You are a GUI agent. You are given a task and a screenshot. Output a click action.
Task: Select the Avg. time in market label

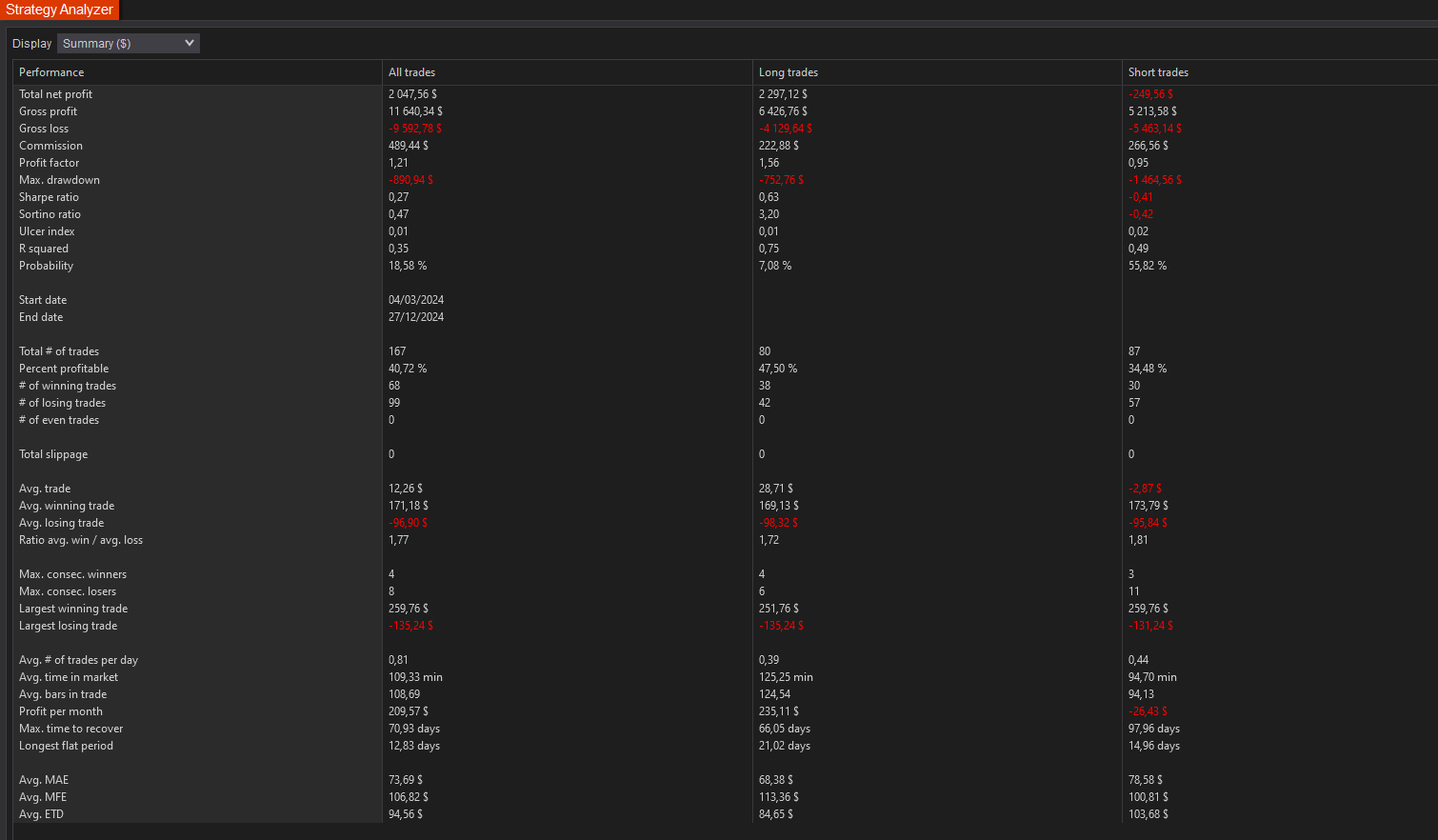click(x=69, y=677)
